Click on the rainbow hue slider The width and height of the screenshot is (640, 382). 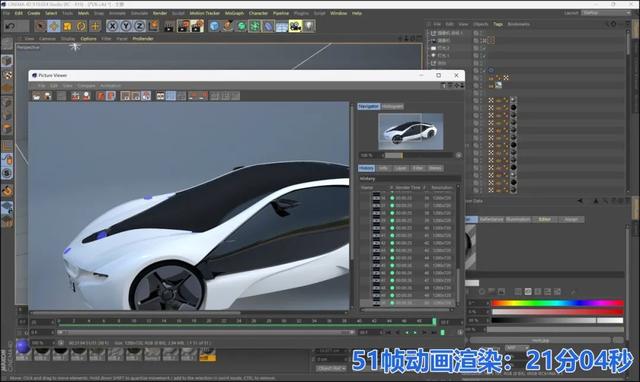pos(558,303)
